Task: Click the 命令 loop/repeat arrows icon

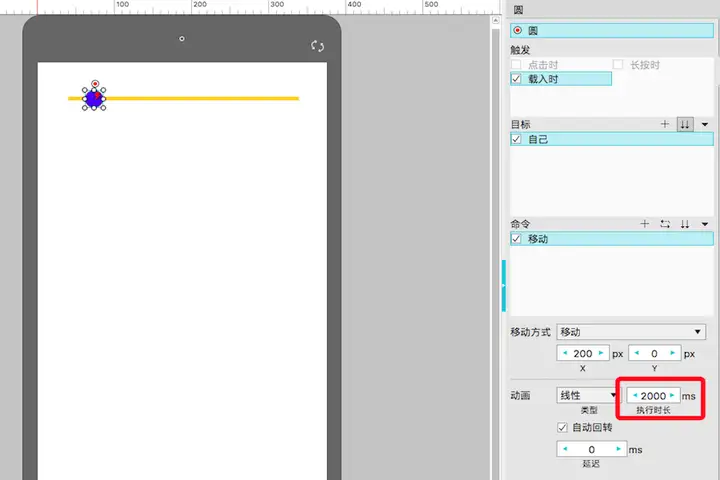Action: click(665, 224)
